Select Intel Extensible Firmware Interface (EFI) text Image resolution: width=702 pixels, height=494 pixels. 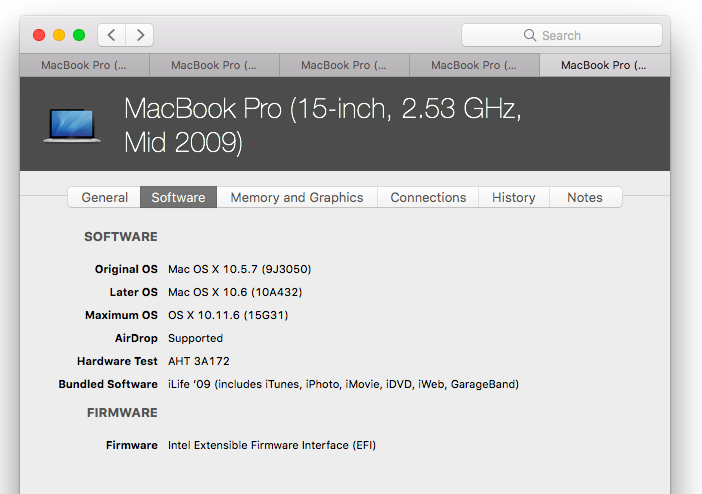point(272,445)
